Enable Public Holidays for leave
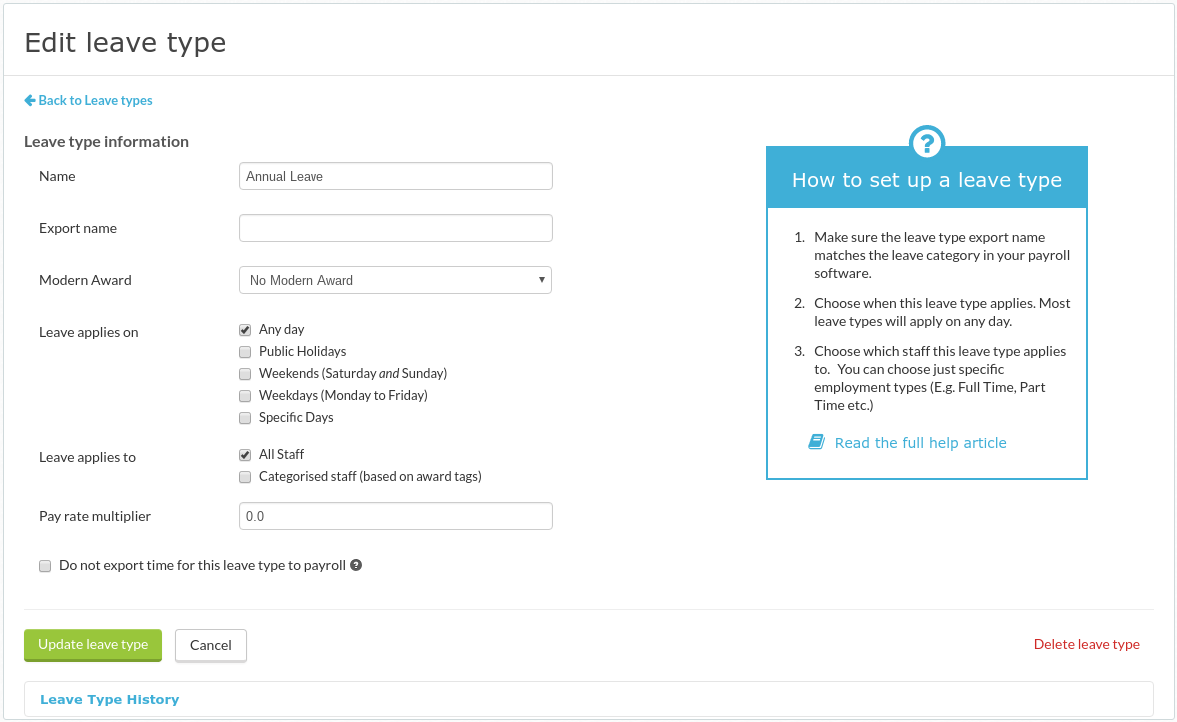The width and height of the screenshot is (1177, 722). click(245, 351)
